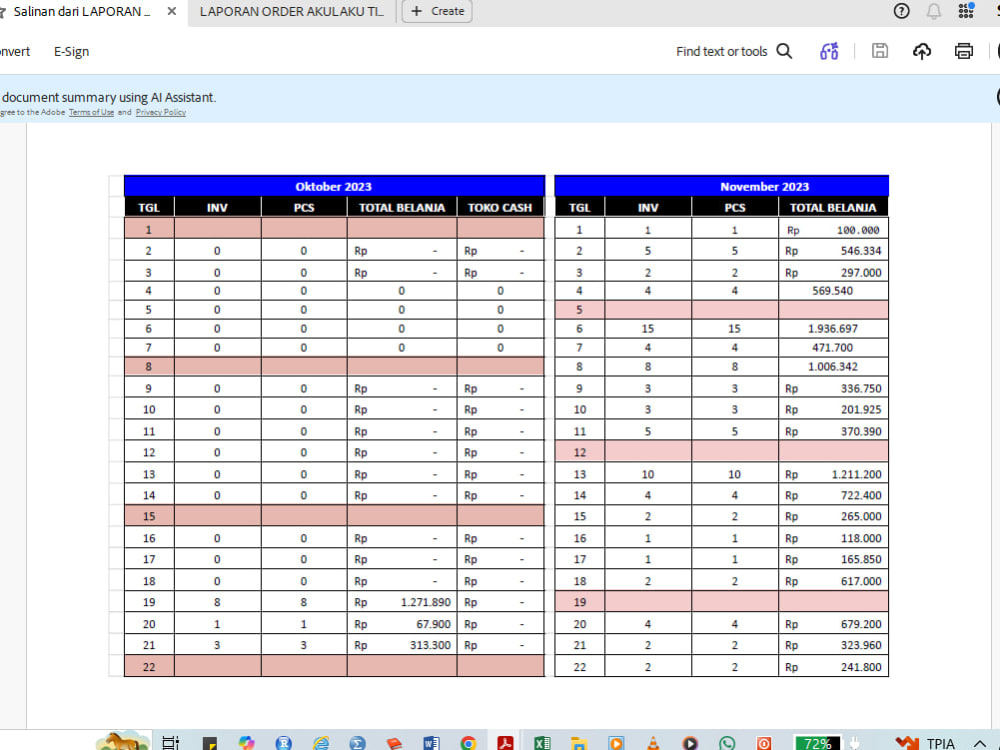Close the Salinan dari LAPORAN tab
The height and width of the screenshot is (750, 1000).
coord(172,11)
